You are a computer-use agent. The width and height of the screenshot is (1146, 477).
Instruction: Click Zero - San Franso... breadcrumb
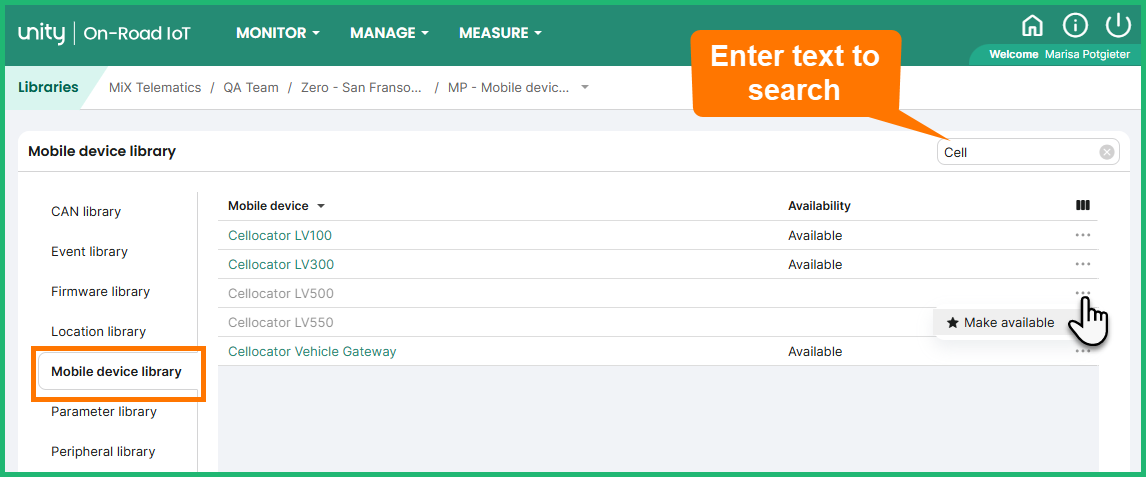[x=362, y=88]
